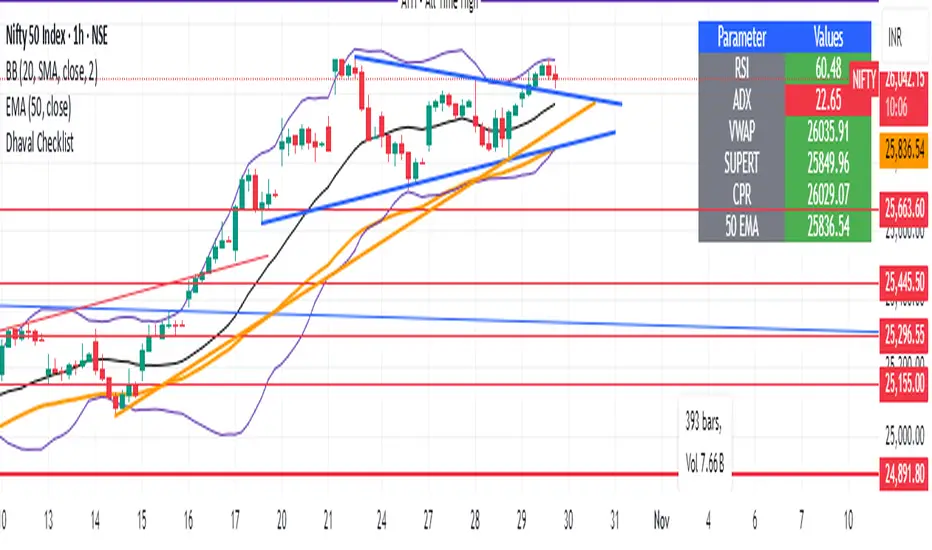This screenshot has width=932, height=550.
Task: Select the 25,296.55 price level label
Action: (904, 335)
